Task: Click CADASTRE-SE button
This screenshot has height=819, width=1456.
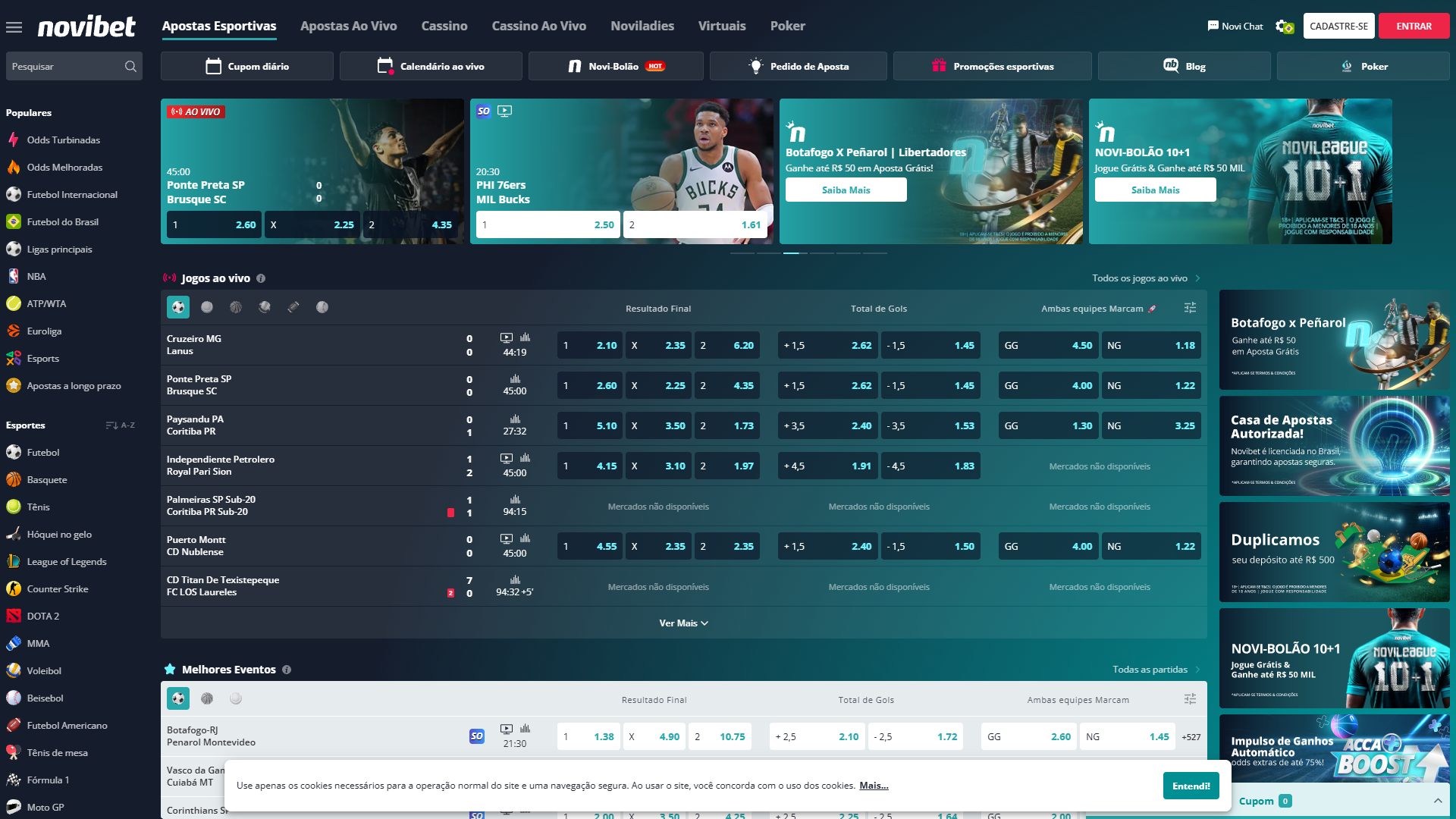Action: click(x=1339, y=26)
